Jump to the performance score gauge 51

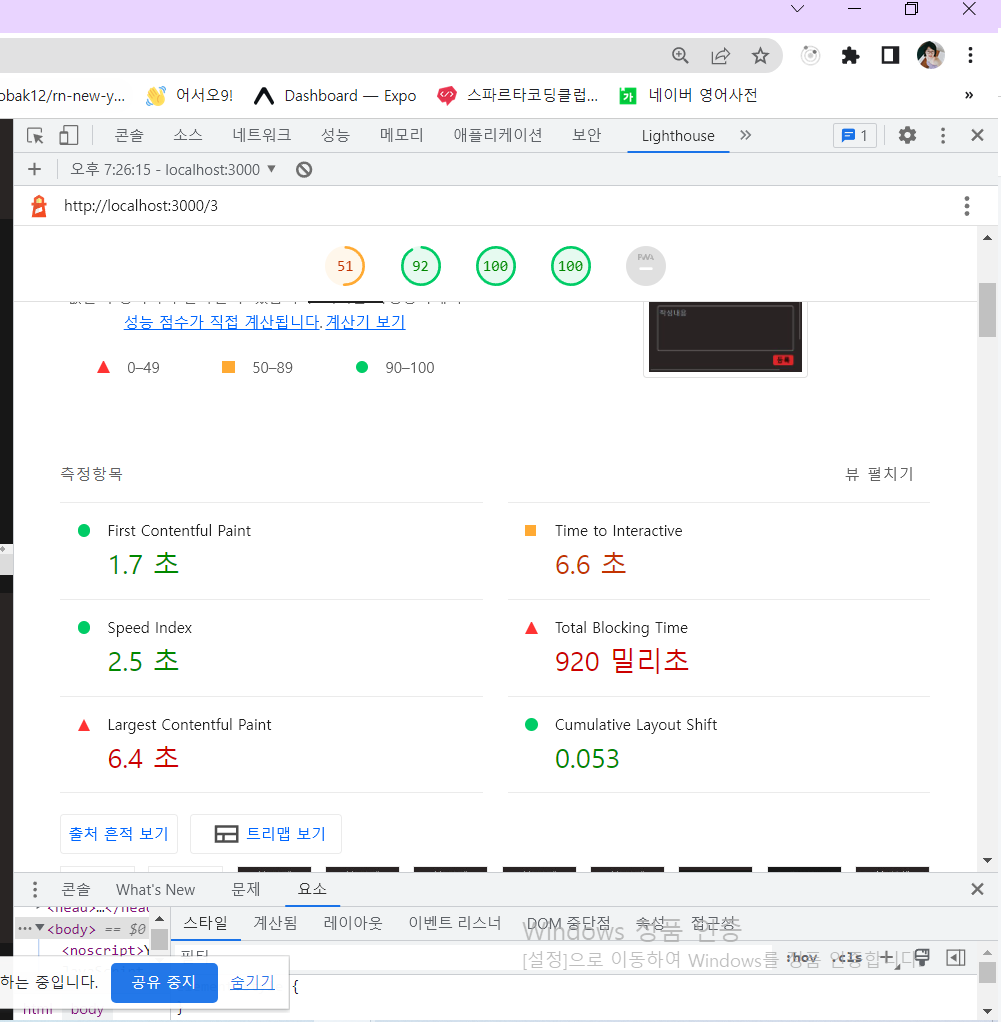click(x=345, y=266)
